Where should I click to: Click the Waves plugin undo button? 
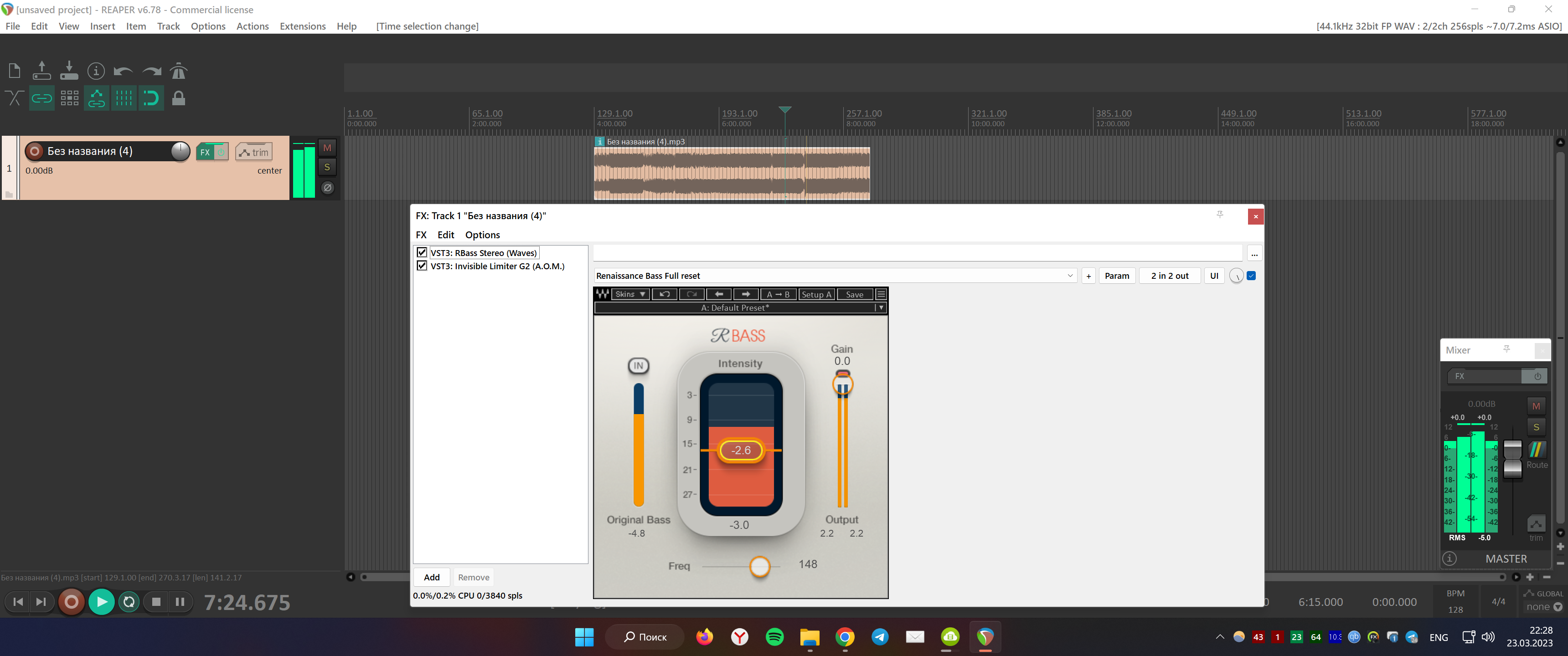[664, 295]
